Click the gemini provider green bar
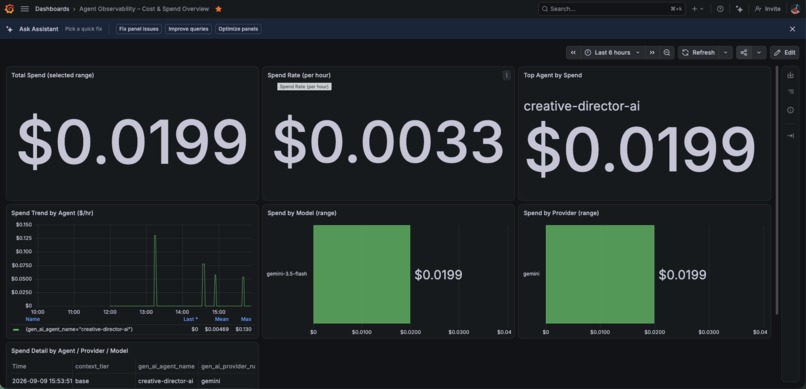This screenshot has width=806, height=389. click(600, 274)
